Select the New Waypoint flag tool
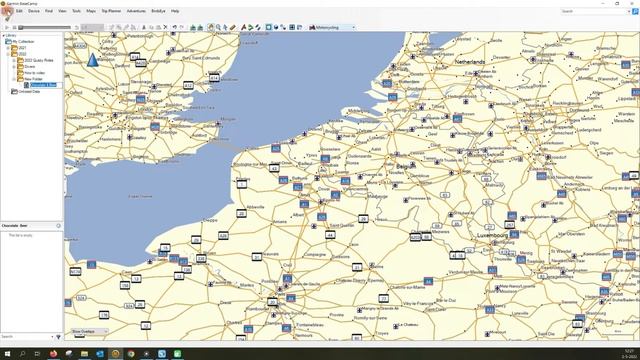Viewport: 640px width, 360px height. [x=244, y=27]
